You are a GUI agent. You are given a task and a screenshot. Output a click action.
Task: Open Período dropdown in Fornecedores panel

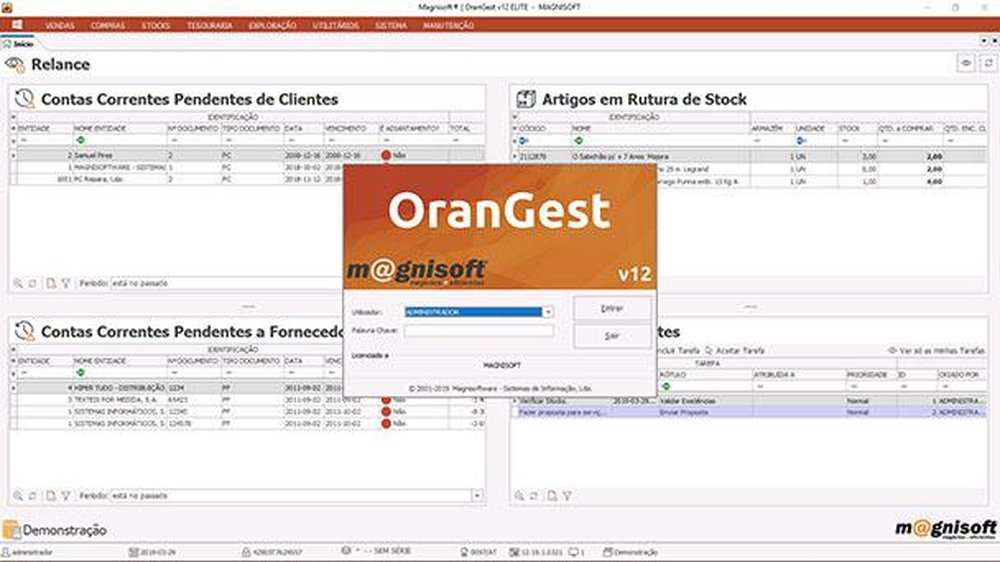pyautogui.click(x=477, y=496)
